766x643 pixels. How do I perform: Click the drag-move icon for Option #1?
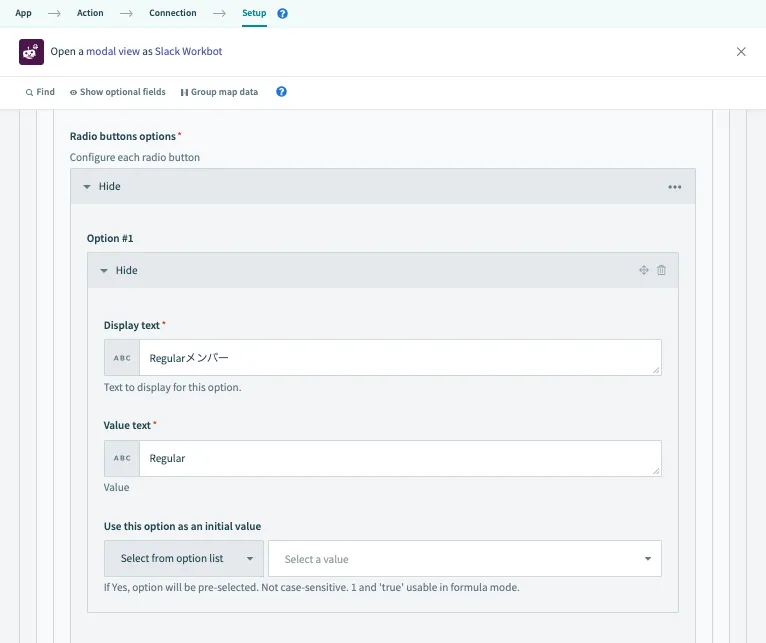pos(644,270)
